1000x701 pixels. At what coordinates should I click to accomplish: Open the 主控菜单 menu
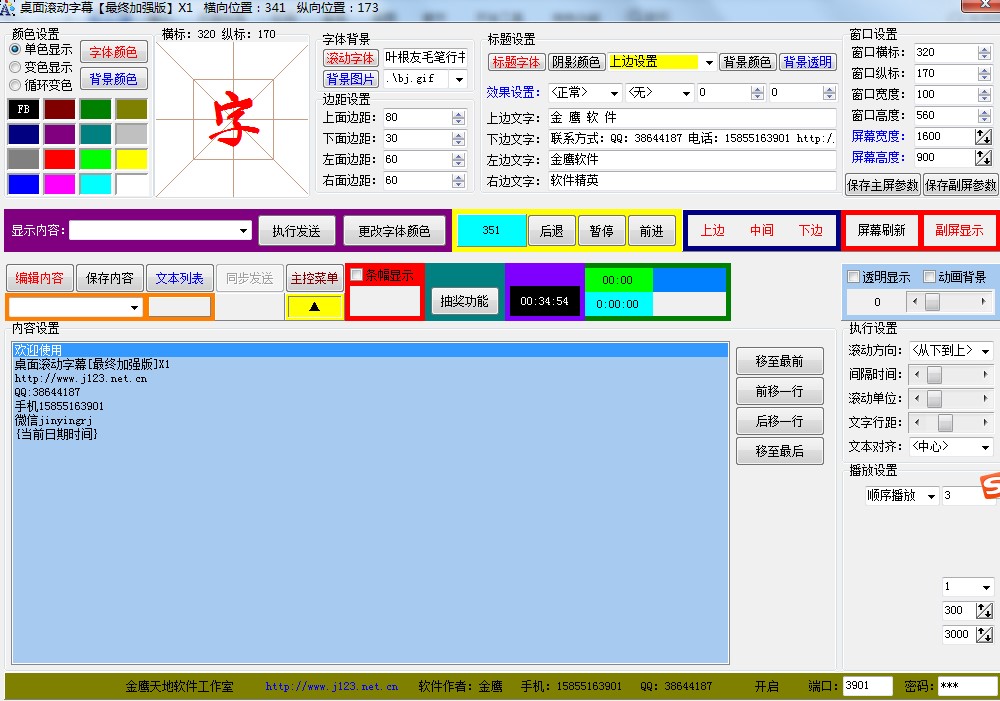tap(314, 278)
